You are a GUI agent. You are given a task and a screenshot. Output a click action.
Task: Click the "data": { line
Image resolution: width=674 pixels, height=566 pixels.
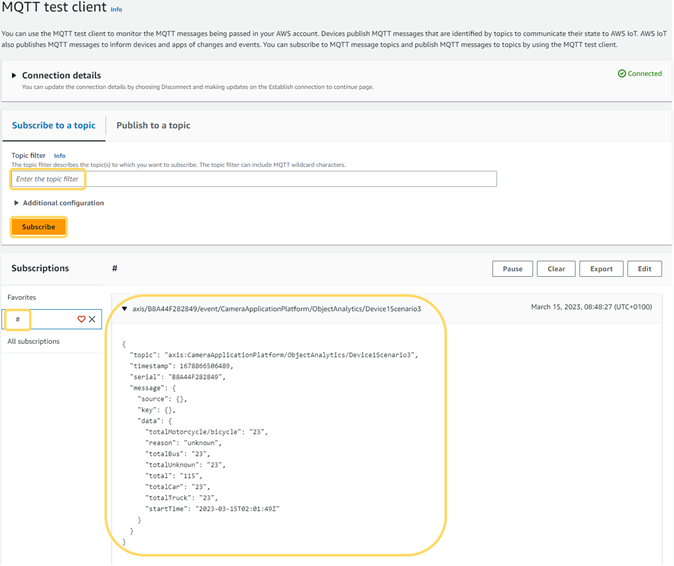155,421
